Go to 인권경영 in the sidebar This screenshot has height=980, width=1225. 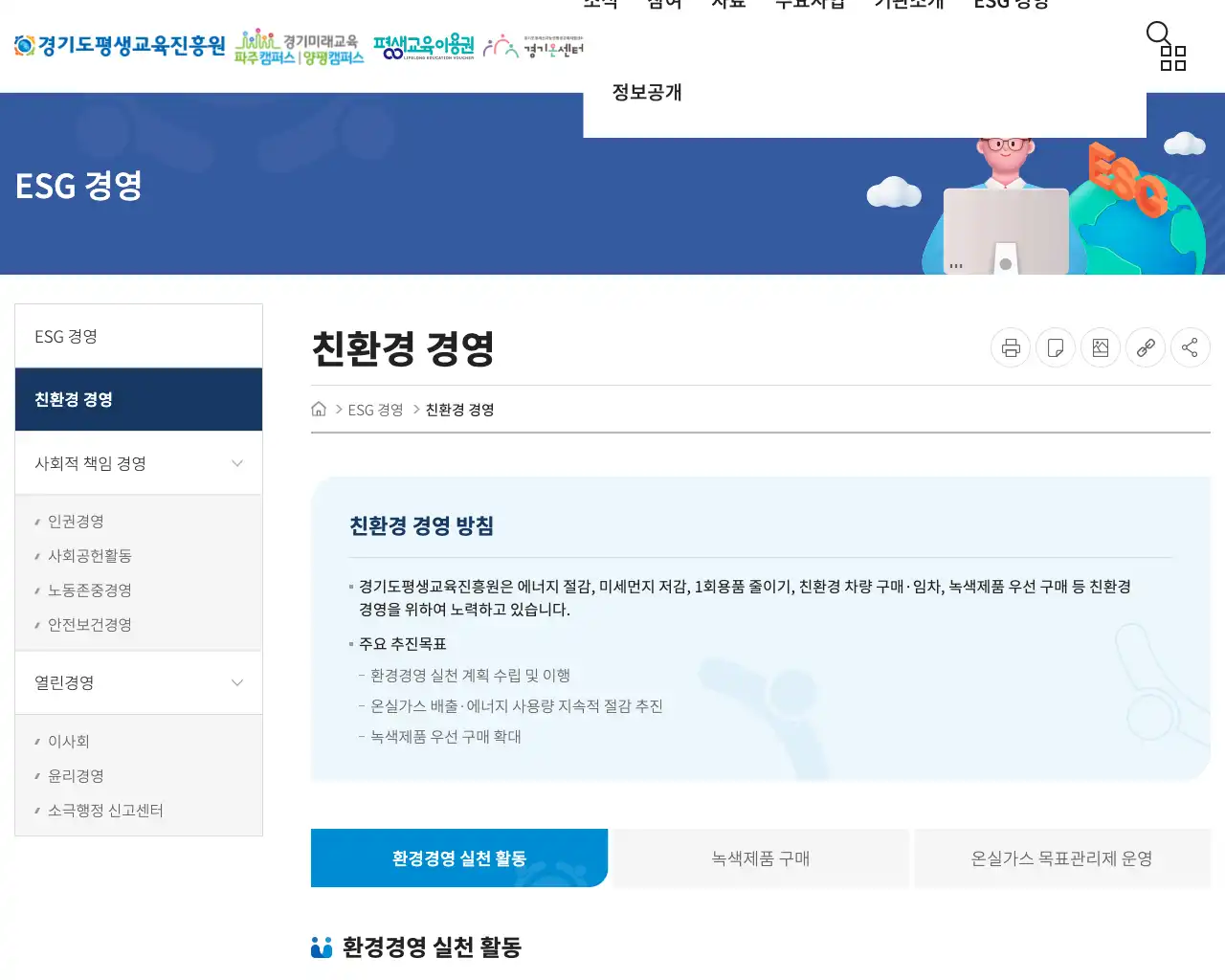[x=76, y=521]
